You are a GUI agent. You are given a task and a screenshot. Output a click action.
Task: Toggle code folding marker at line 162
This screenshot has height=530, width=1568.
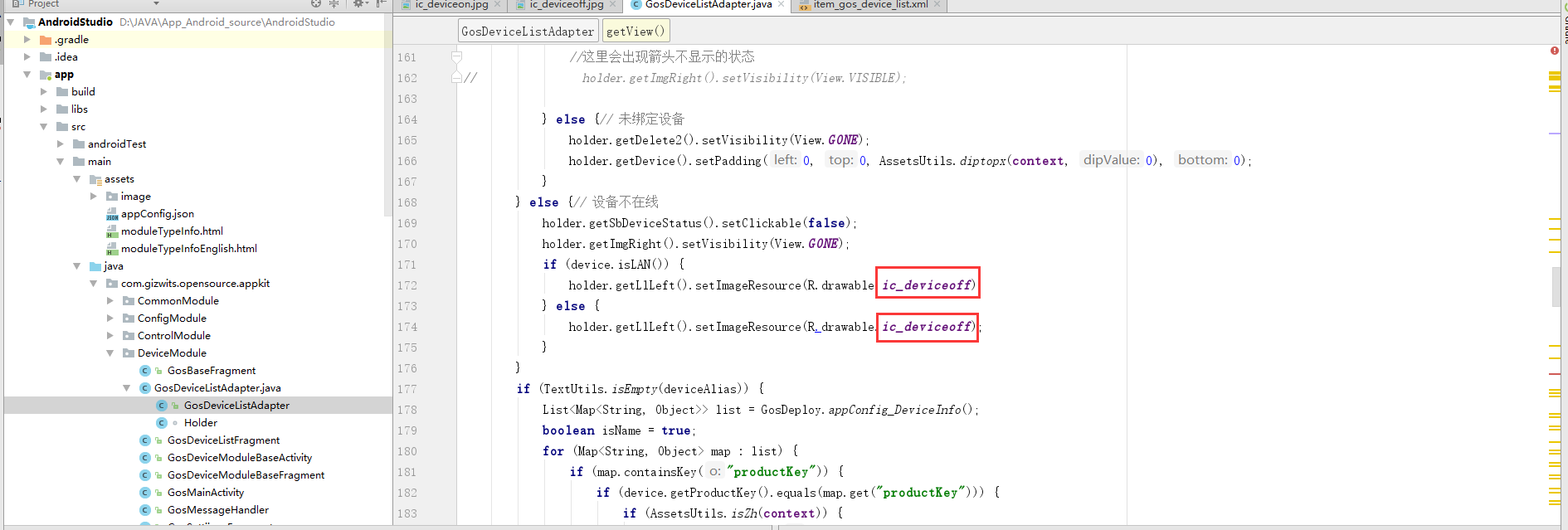pos(456,78)
